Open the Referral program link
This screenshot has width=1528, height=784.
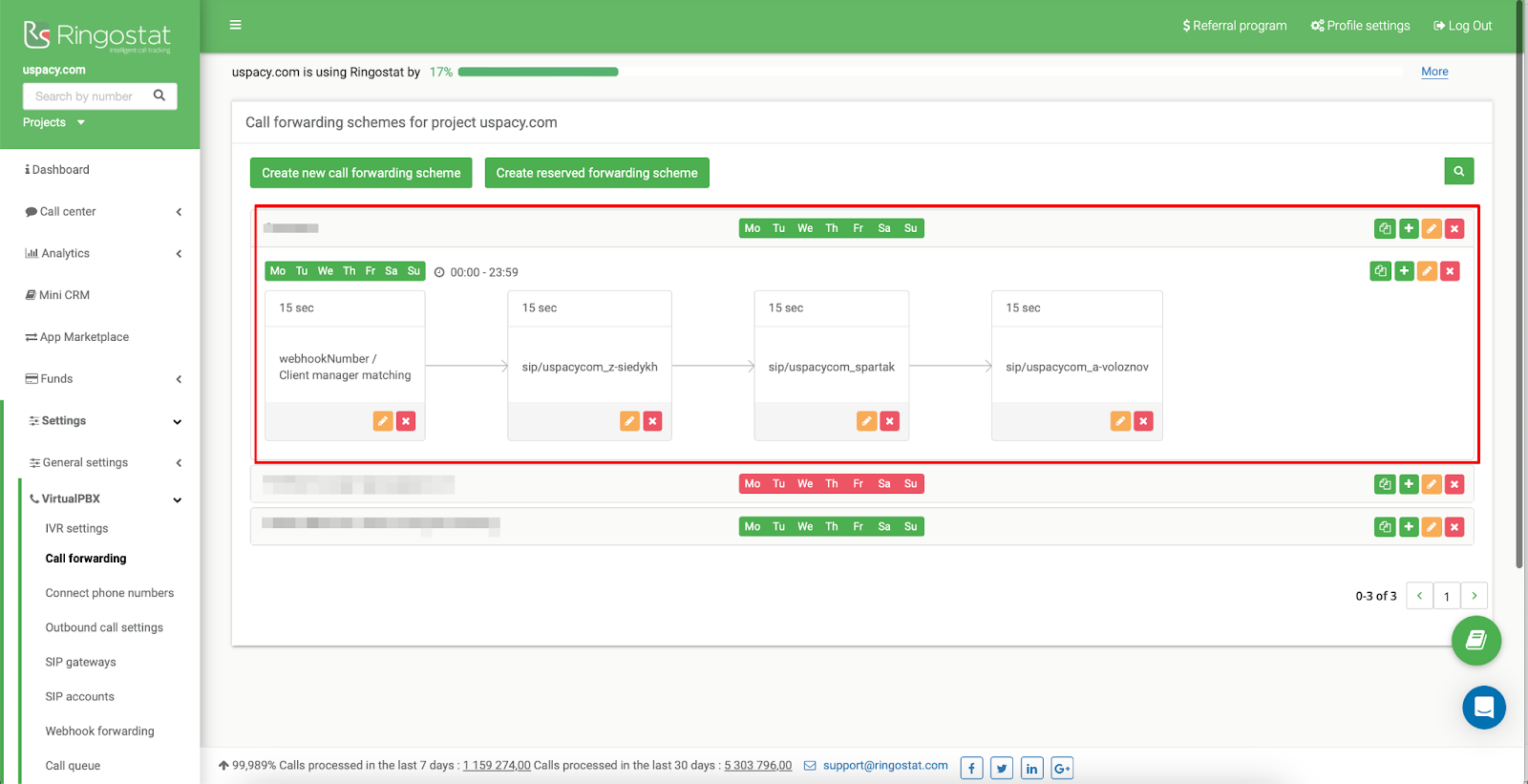[x=1235, y=26]
